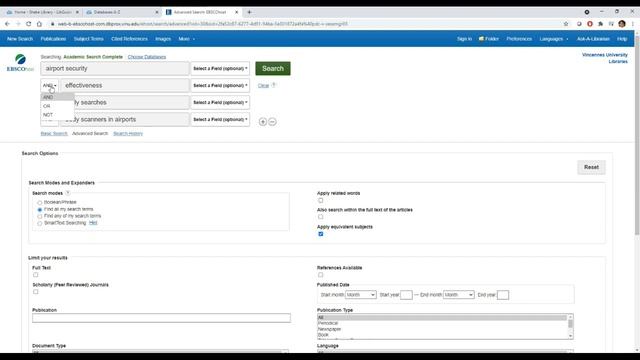Choose NOT from operator list
The height and width of the screenshot is (360, 640).
click(x=57, y=115)
